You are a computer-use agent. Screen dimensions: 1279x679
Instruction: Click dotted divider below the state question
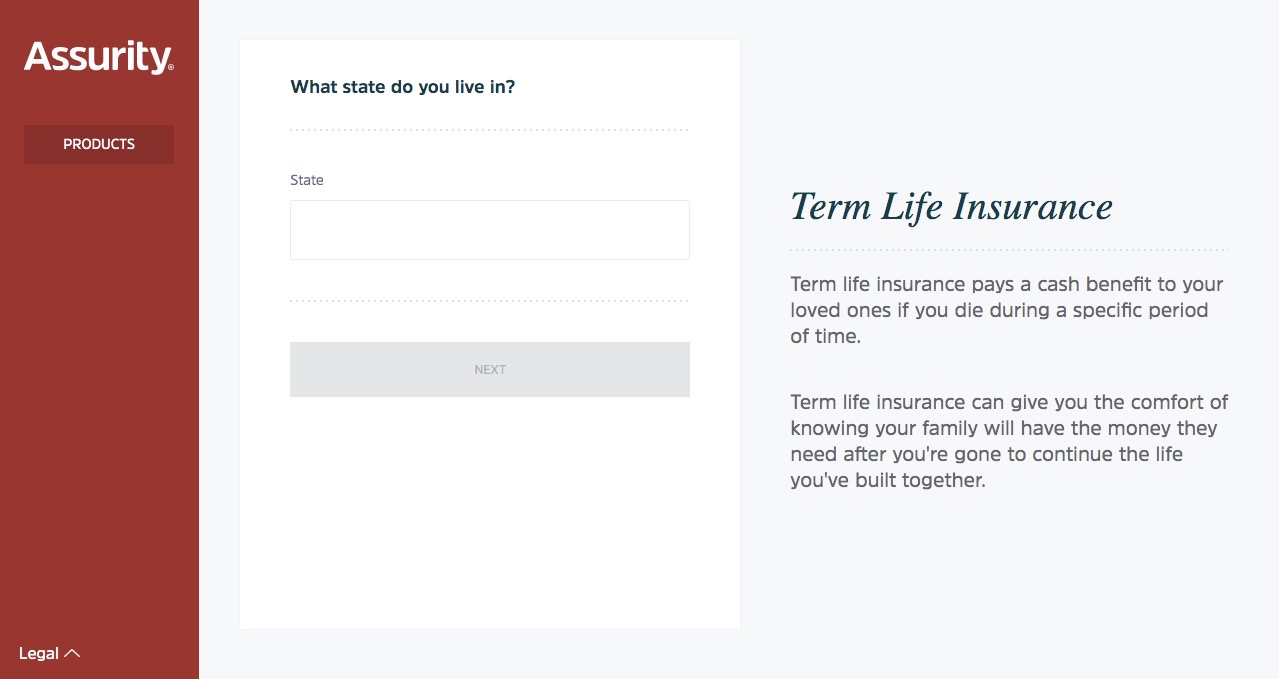click(489, 130)
